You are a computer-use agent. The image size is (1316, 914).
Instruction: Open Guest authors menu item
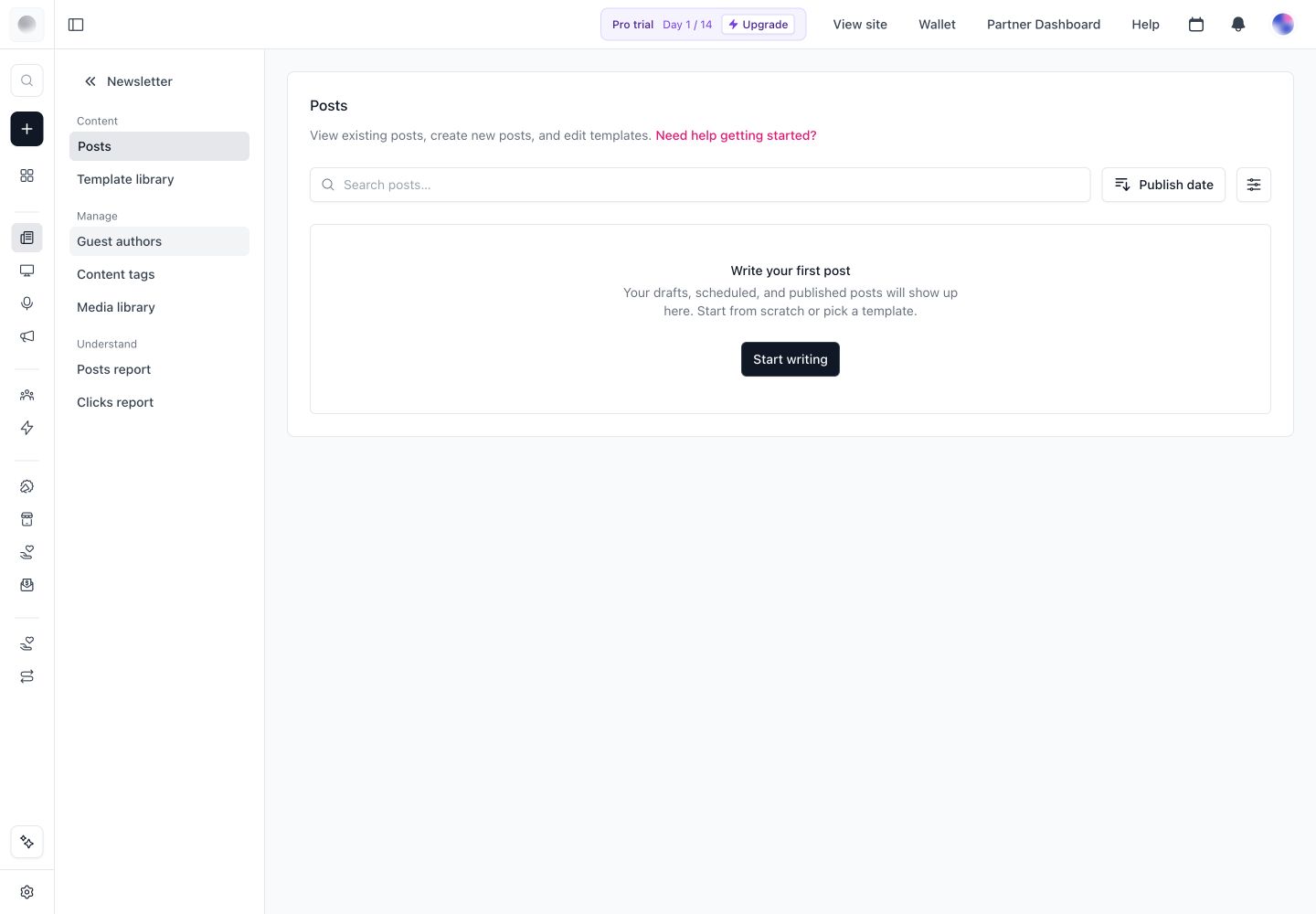[x=159, y=241]
